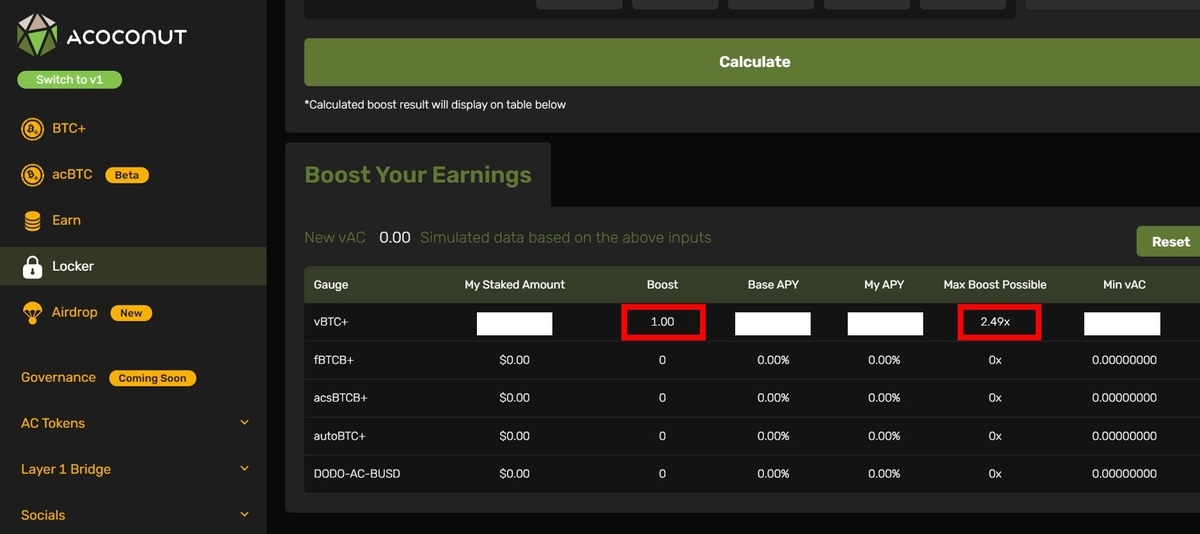
Task: Select the Boost Your Earnings tab
Action: (x=418, y=175)
